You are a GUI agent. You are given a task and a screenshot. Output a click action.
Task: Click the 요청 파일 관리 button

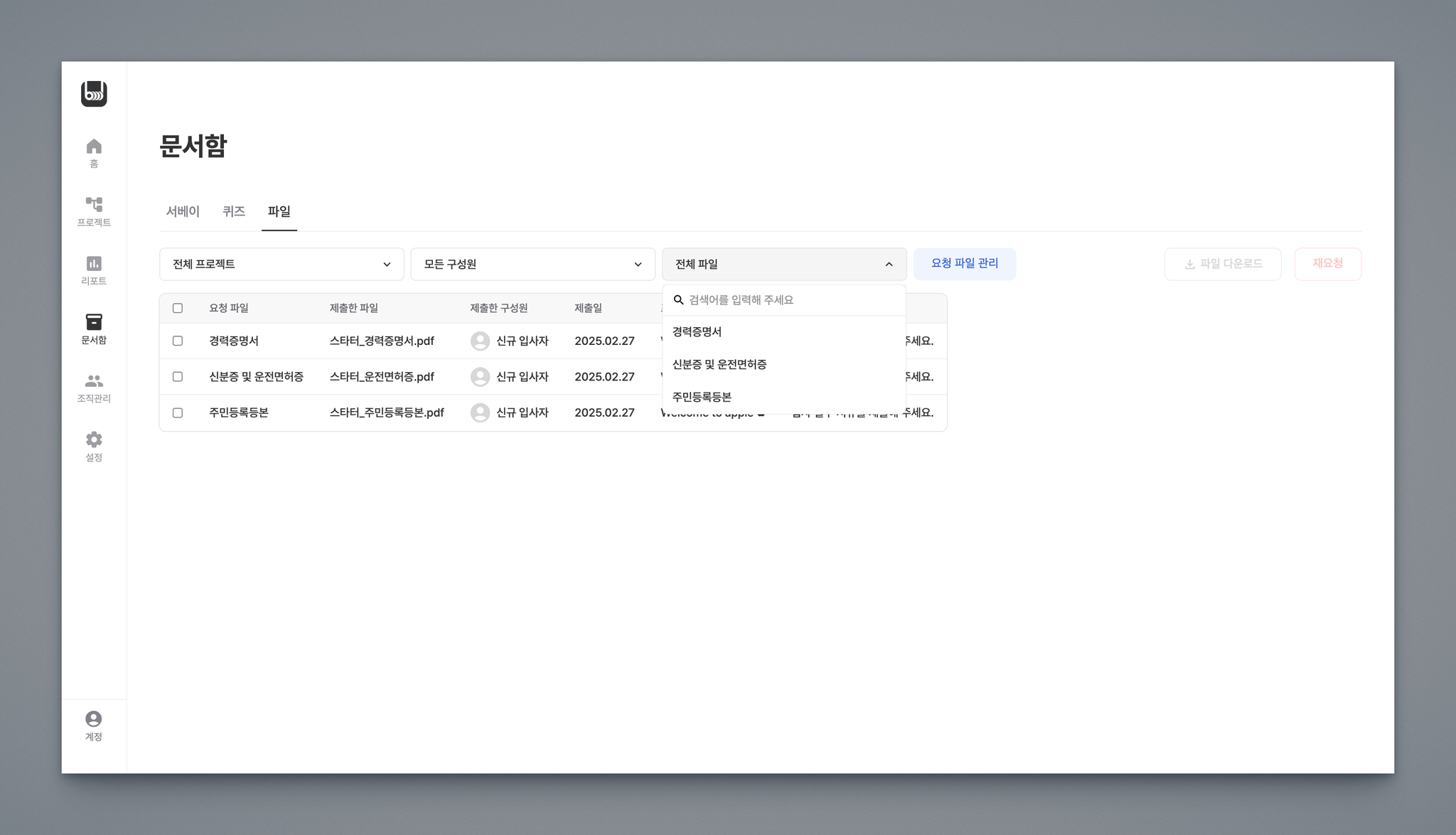click(x=964, y=264)
